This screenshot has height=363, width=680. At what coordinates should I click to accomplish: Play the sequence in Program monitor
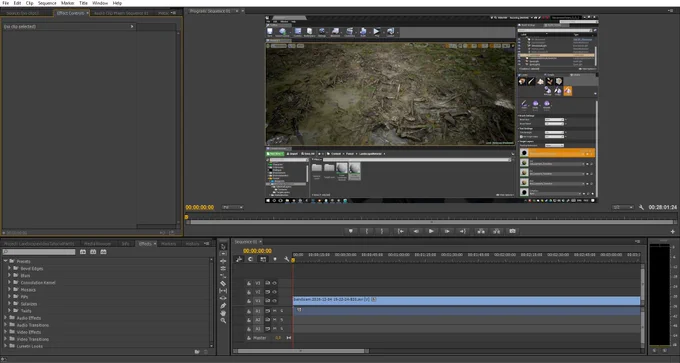pos(431,231)
